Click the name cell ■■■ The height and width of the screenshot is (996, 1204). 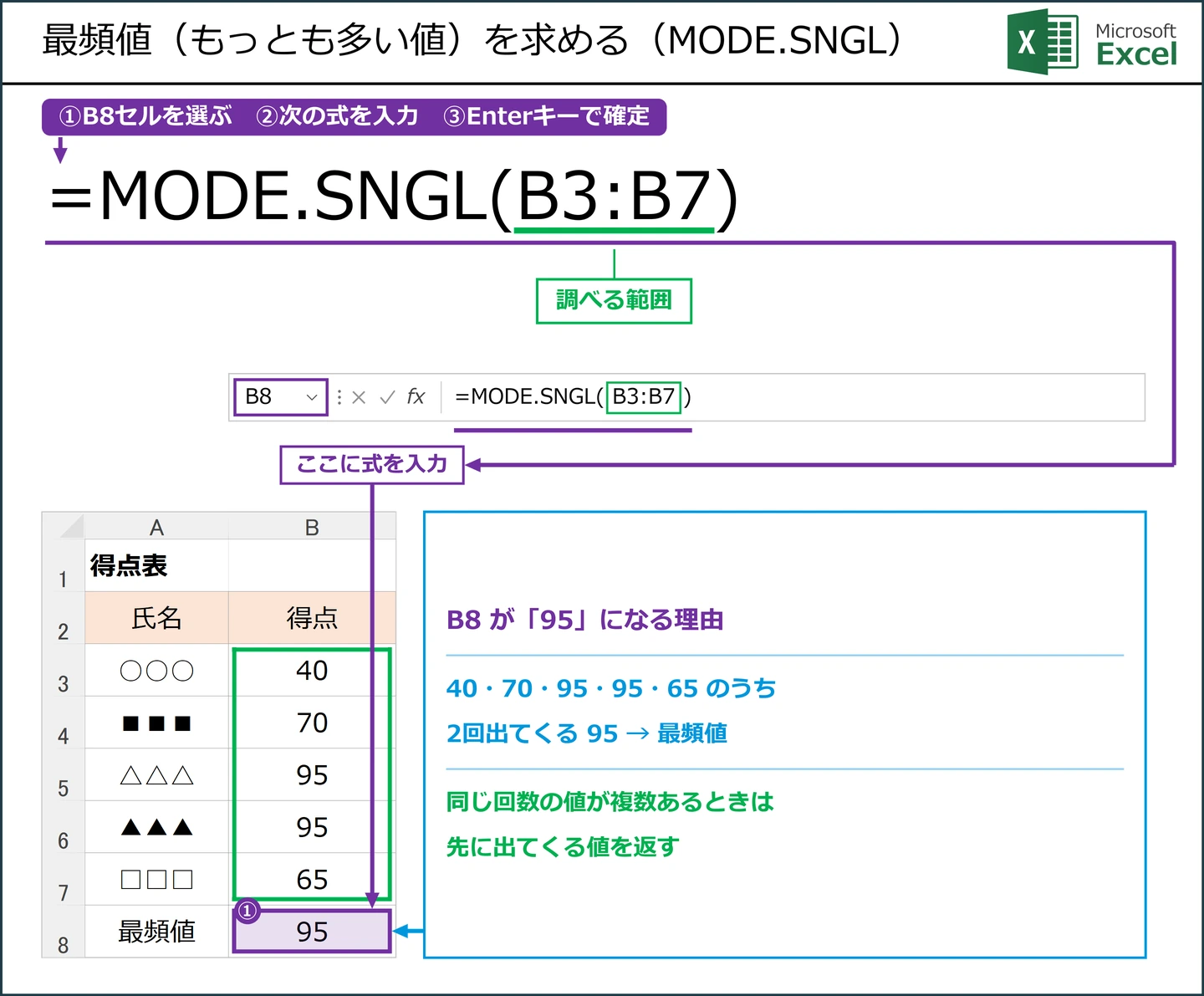tap(156, 723)
